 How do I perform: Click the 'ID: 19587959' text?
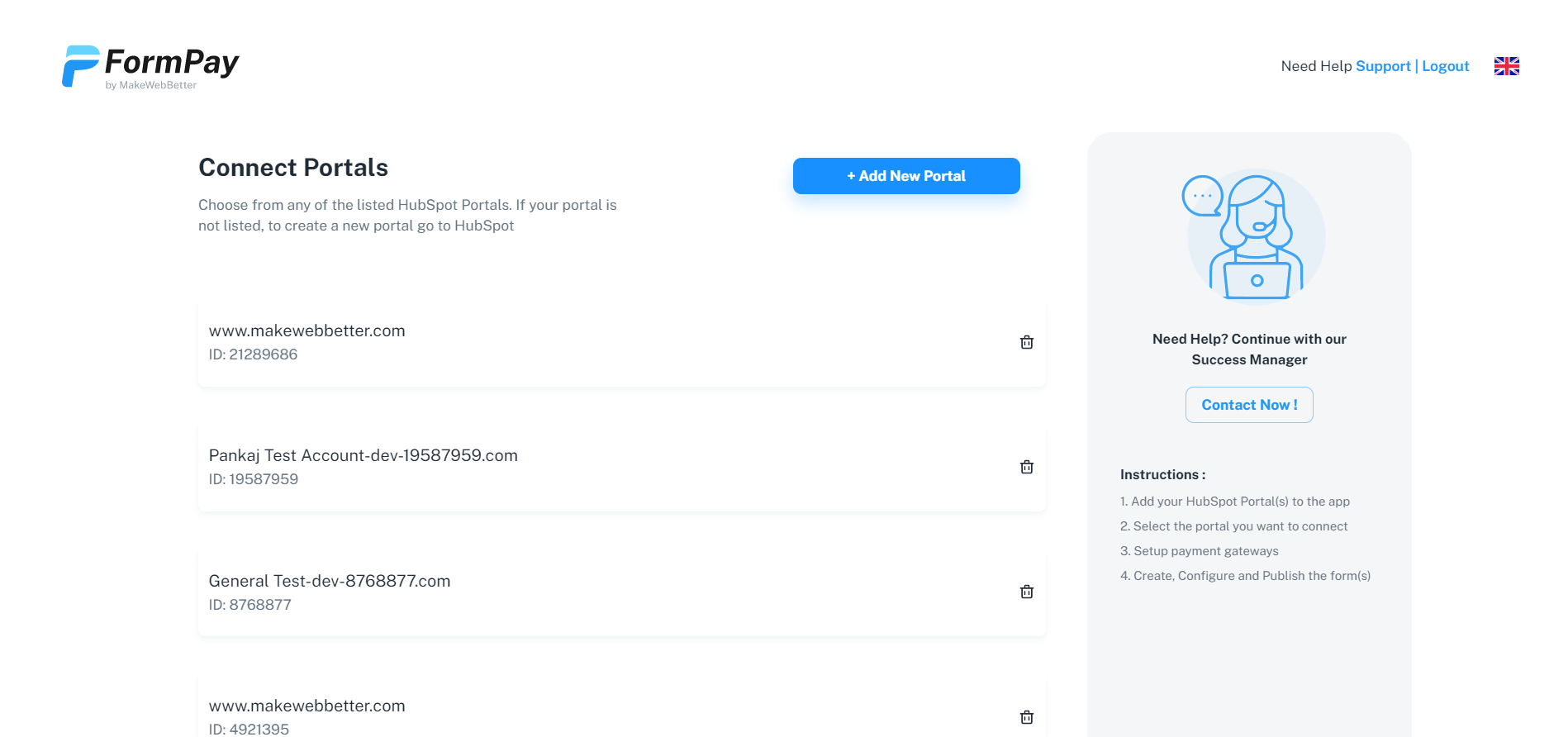coord(254,479)
